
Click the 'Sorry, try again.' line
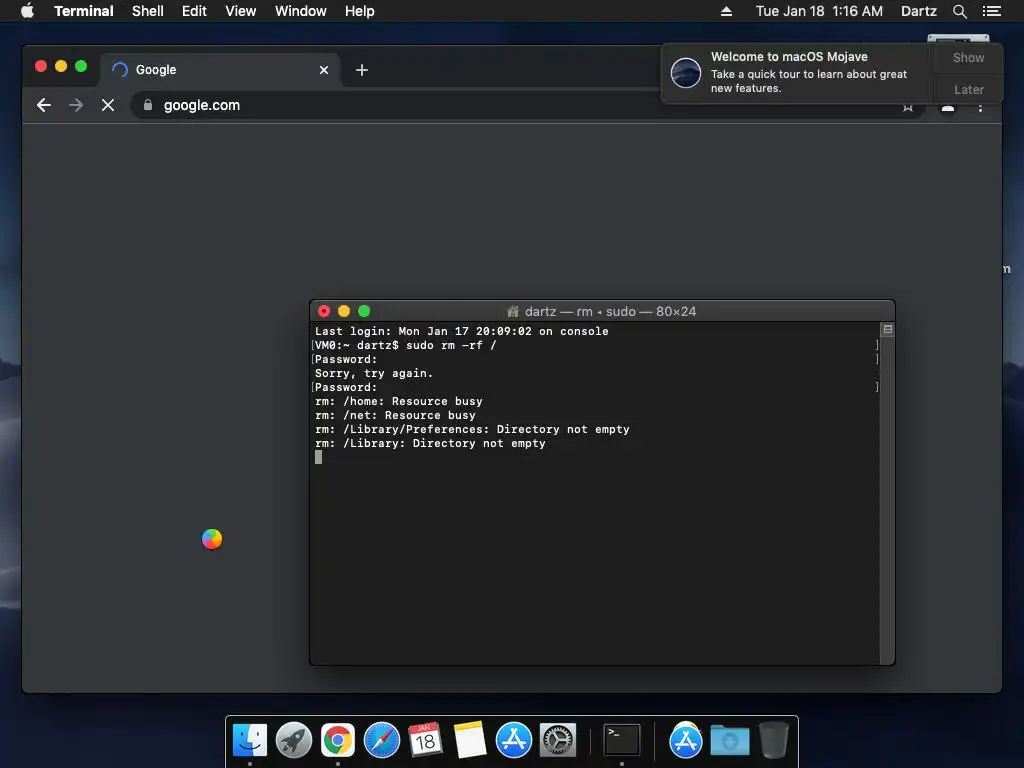(x=374, y=374)
